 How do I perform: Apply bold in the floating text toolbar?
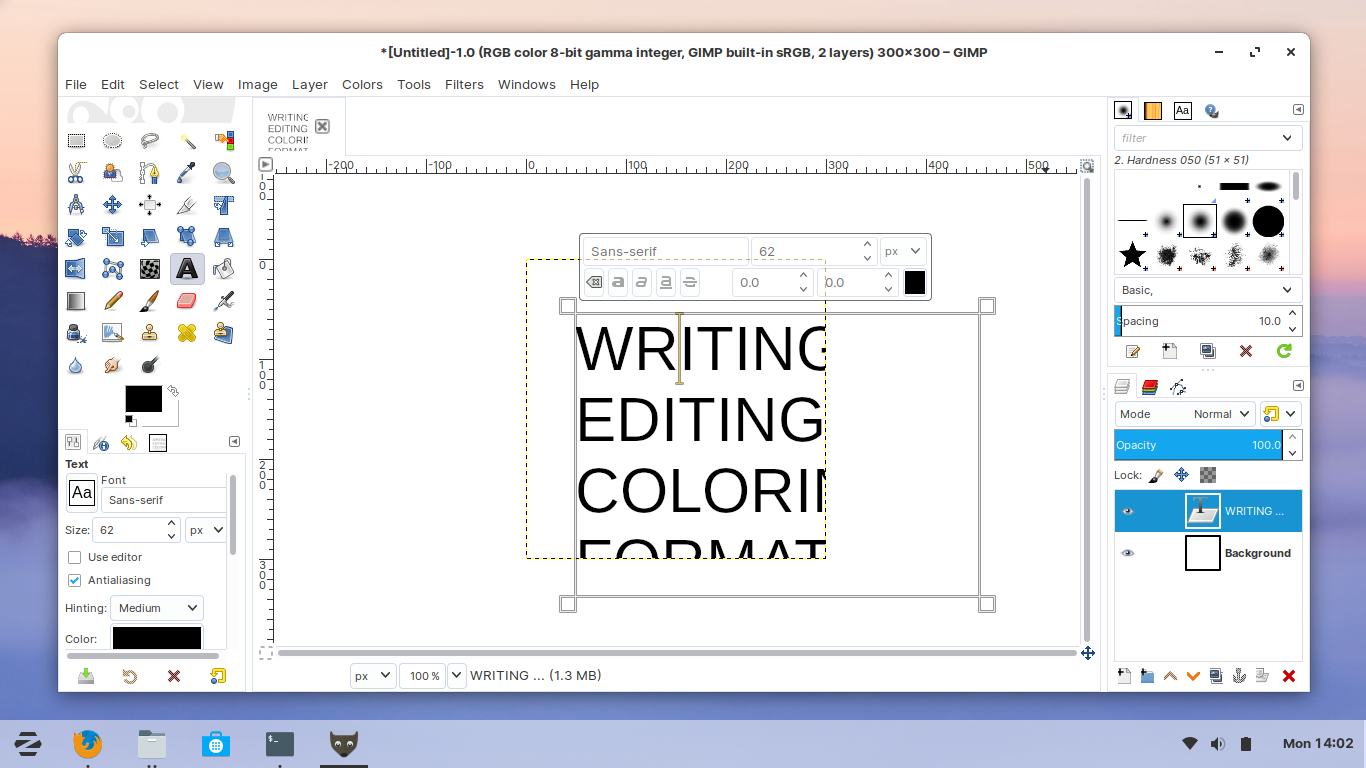[x=618, y=282]
